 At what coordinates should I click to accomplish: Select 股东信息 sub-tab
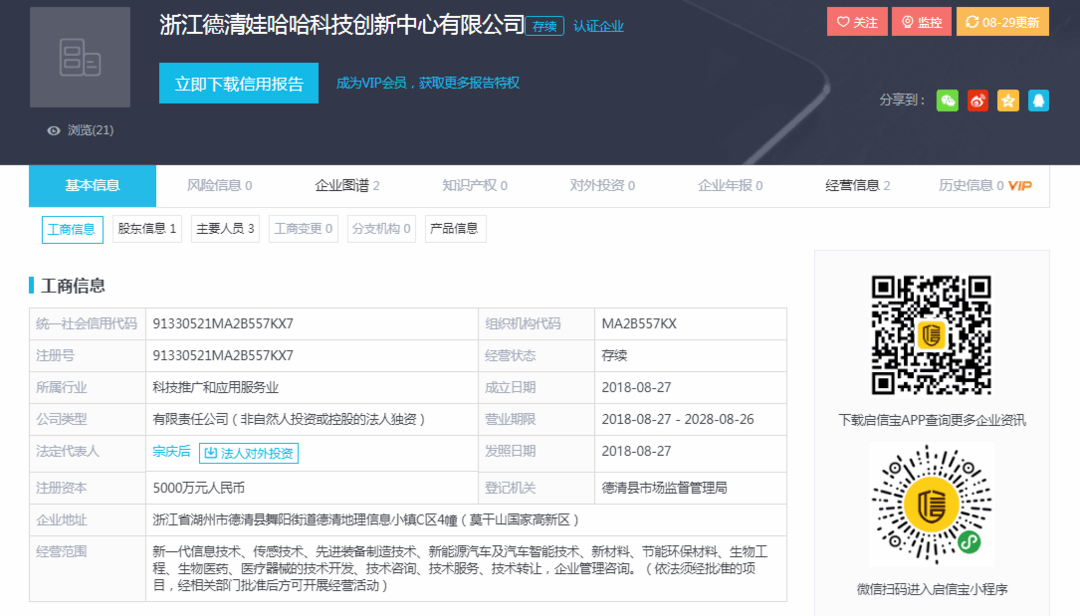147,229
